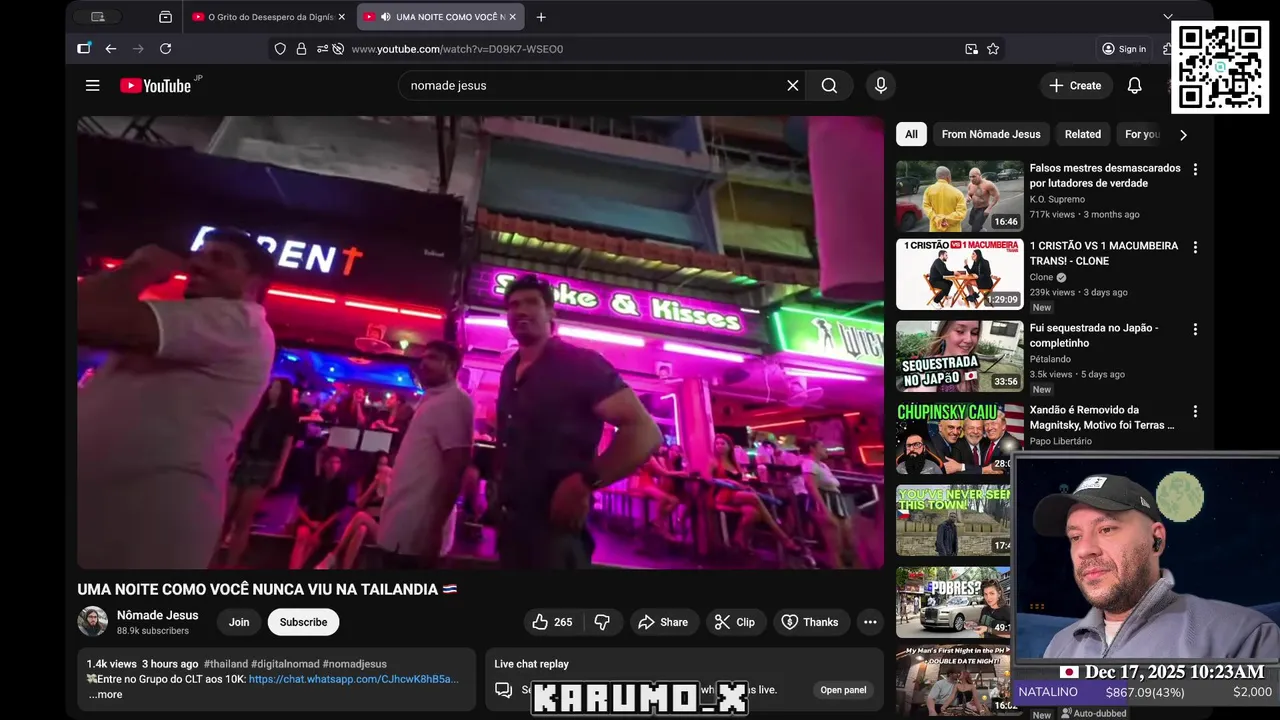Open the live chat replay panel

pyautogui.click(x=843, y=690)
